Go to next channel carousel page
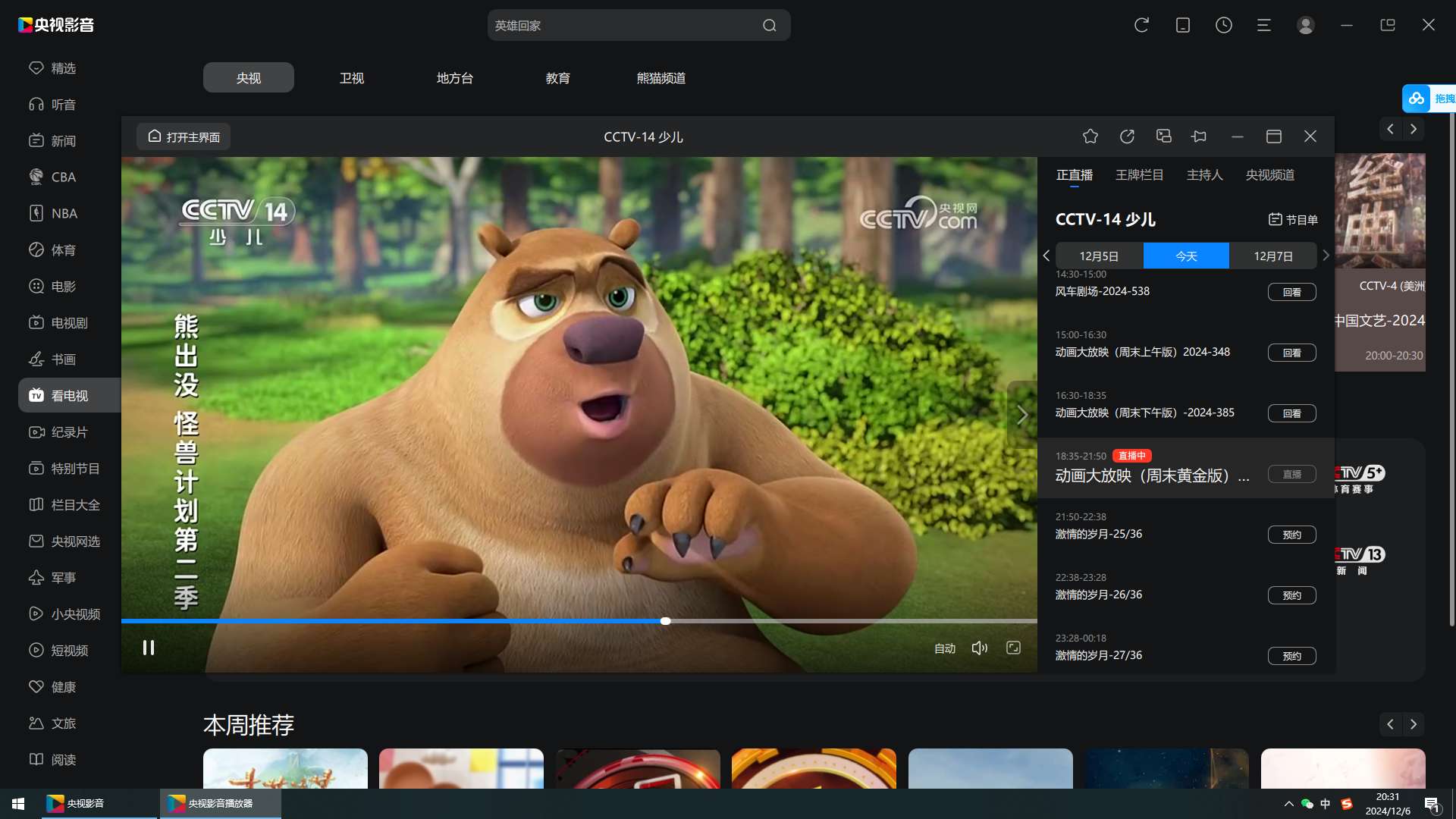The height and width of the screenshot is (819, 1456). point(1414,129)
